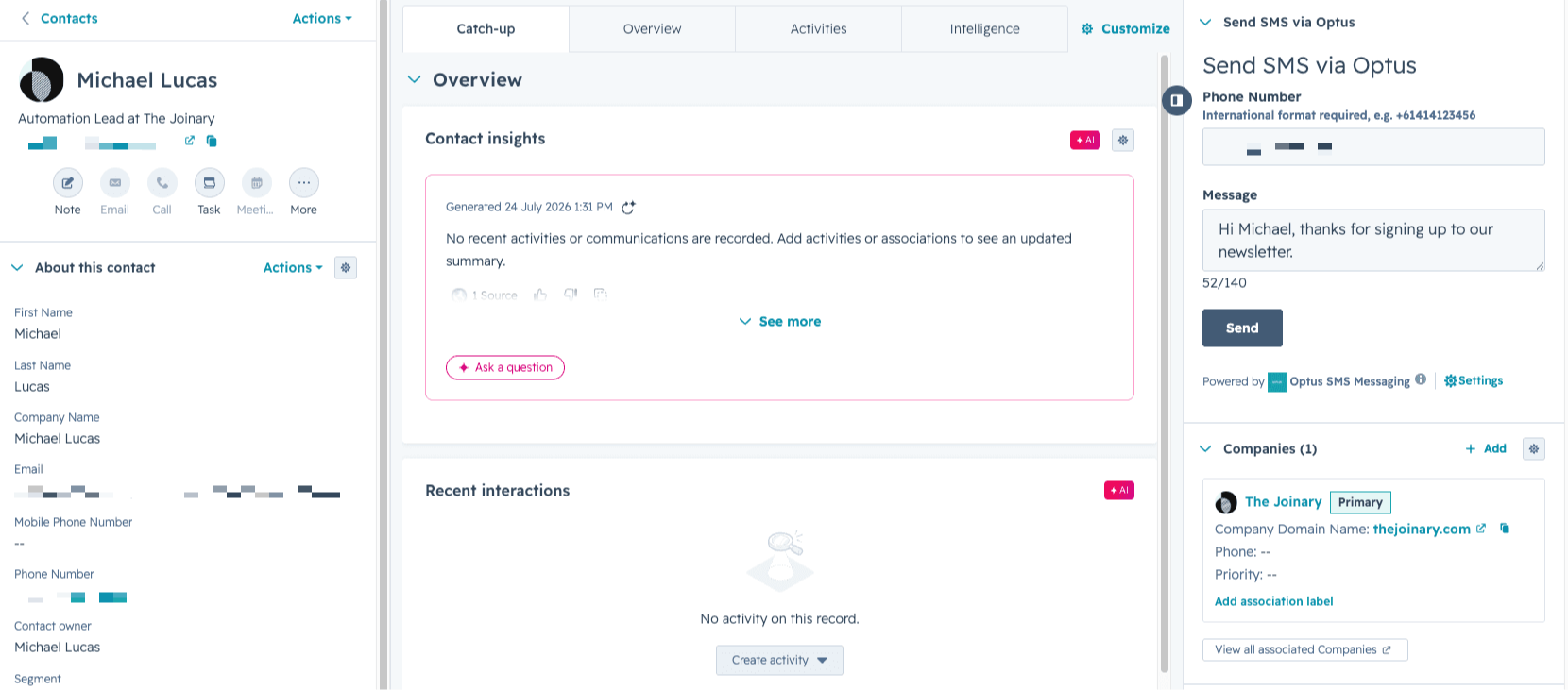Collapse the Overview section
This screenshot has height=690, width=1568.
point(414,80)
